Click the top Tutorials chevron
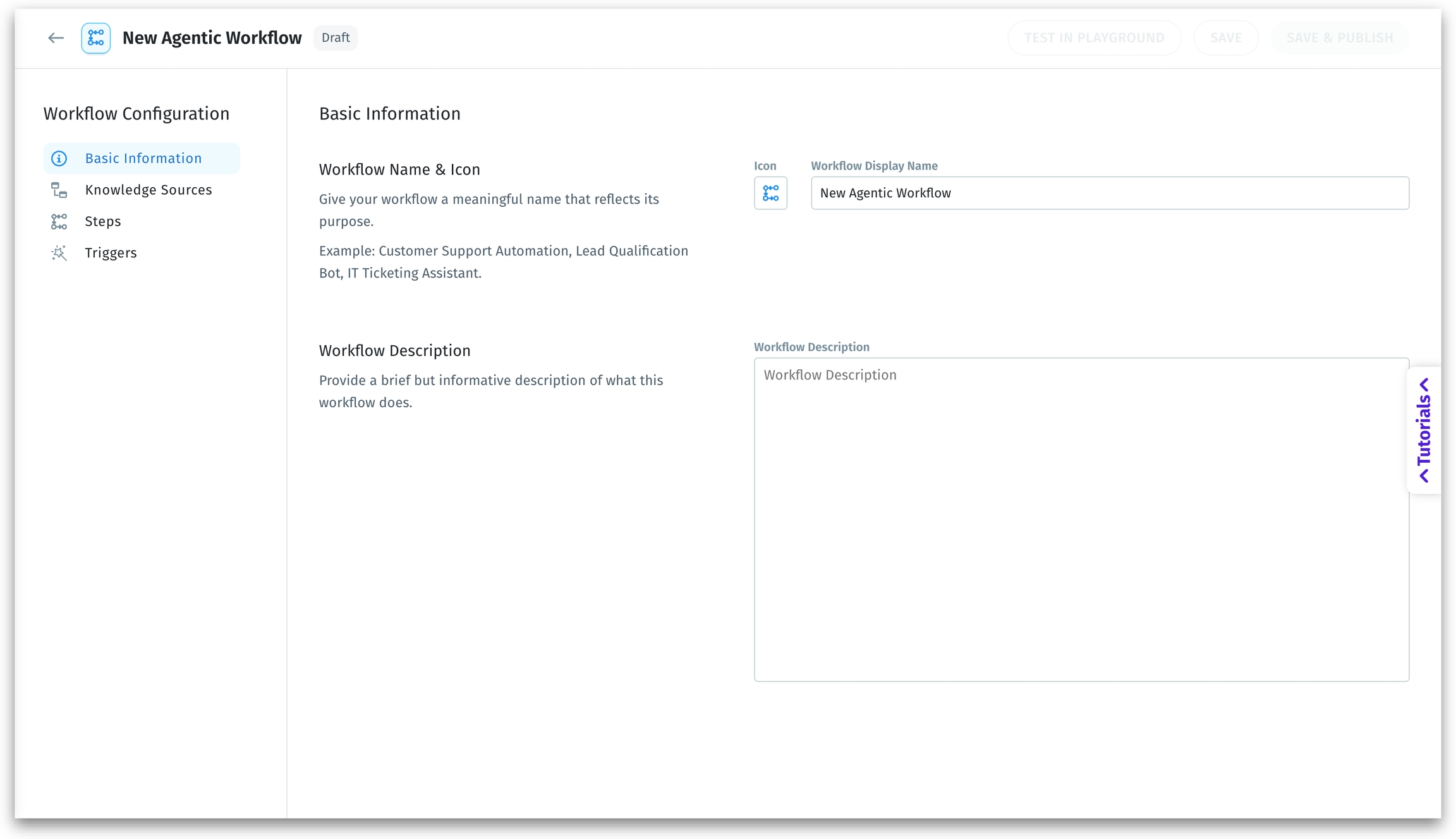This screenshot has width=1456, height=839. coord(1424,385)
